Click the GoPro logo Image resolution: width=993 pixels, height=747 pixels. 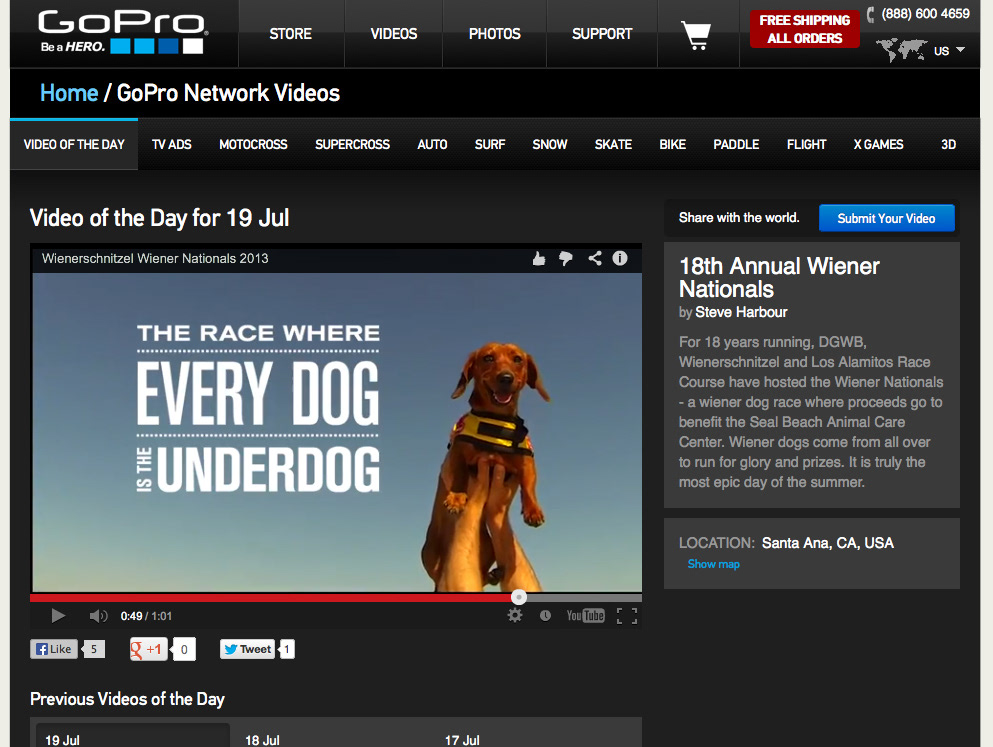click(x=122, y=32)
